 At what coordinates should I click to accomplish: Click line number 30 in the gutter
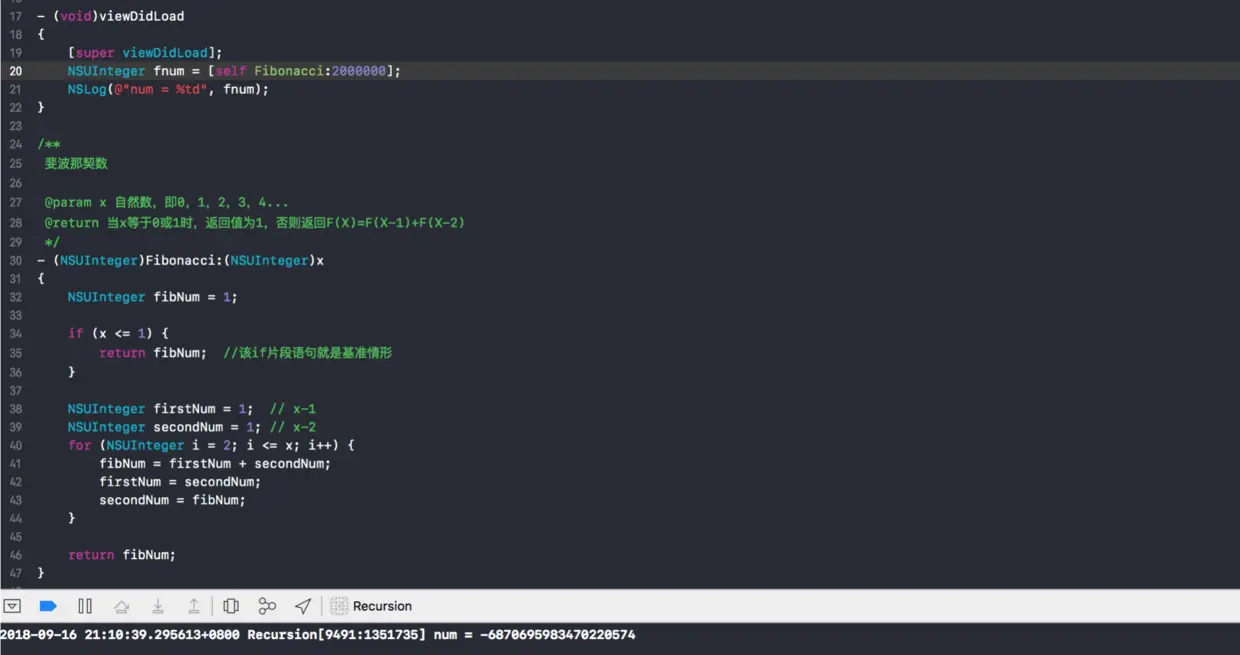tap(16, 260)
